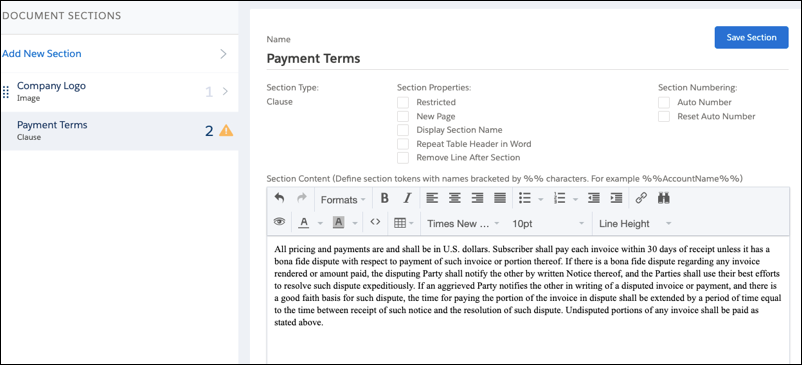The image size is (802, 365).
Task: Decrease indent of paragraph
Action: coord(593,198)
